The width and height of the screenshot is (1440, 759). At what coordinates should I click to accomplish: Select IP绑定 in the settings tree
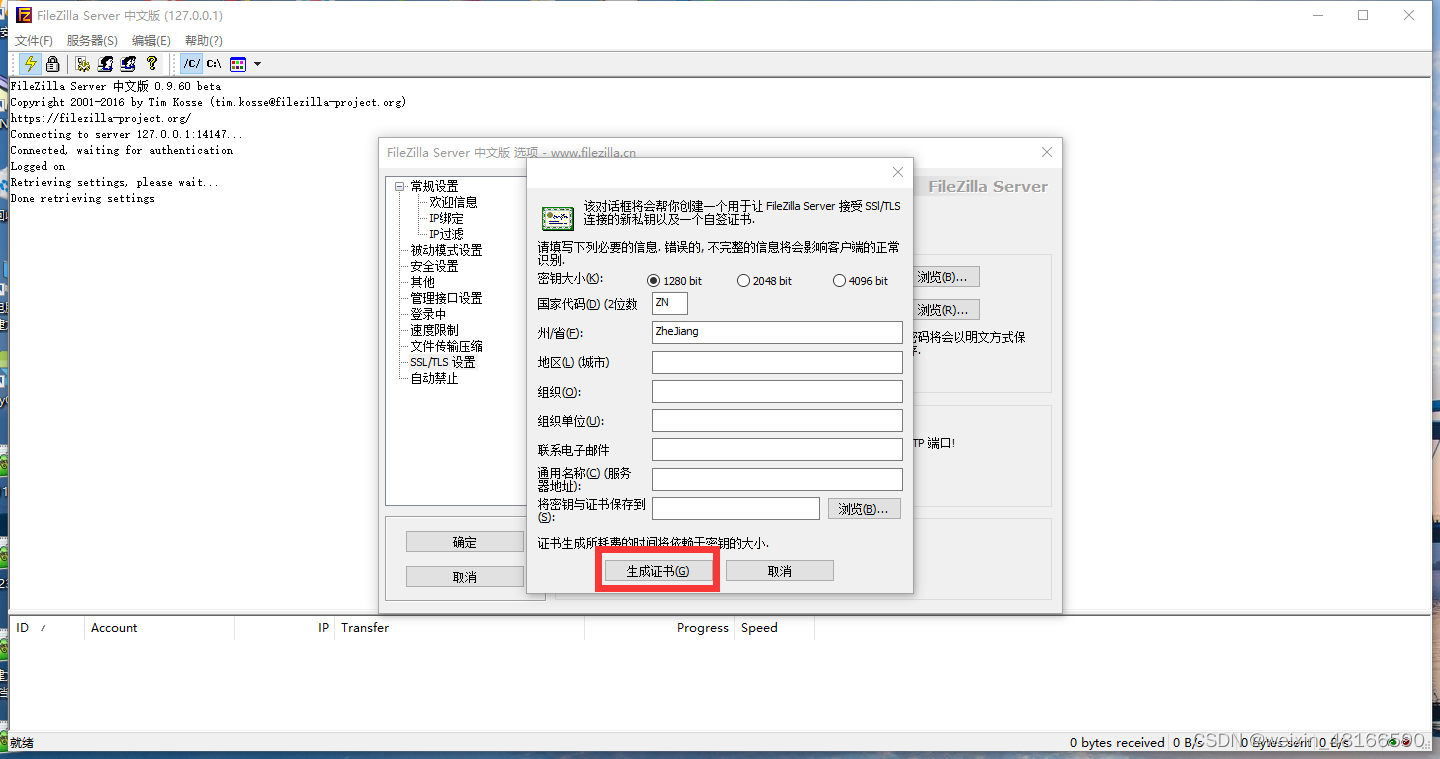(447, 218)
